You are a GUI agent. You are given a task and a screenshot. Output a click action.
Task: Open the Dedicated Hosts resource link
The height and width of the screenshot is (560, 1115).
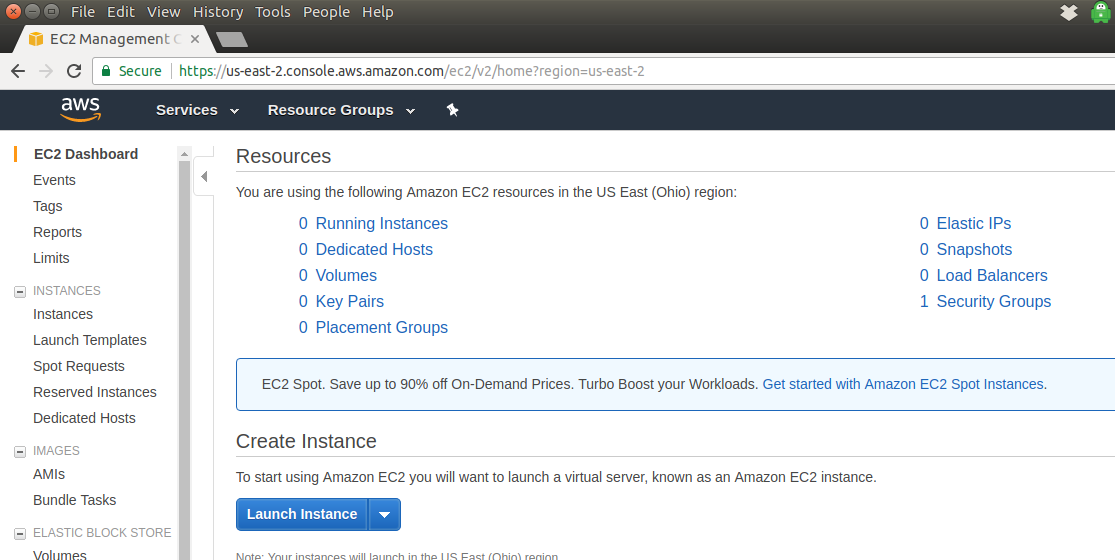click(x=374, y=249)
